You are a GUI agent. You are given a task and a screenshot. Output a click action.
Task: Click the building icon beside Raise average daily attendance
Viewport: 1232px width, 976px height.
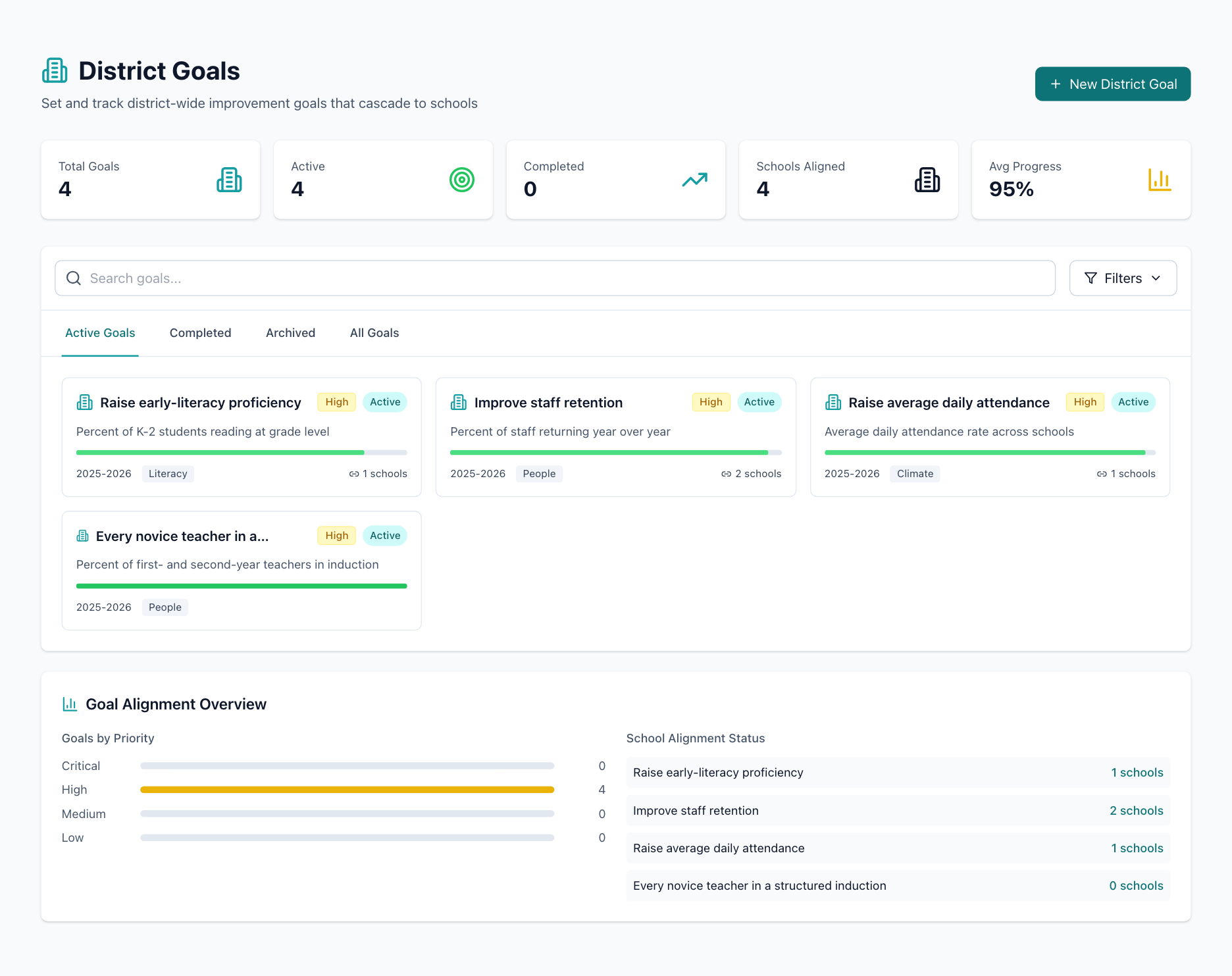(x=833, y=402)
